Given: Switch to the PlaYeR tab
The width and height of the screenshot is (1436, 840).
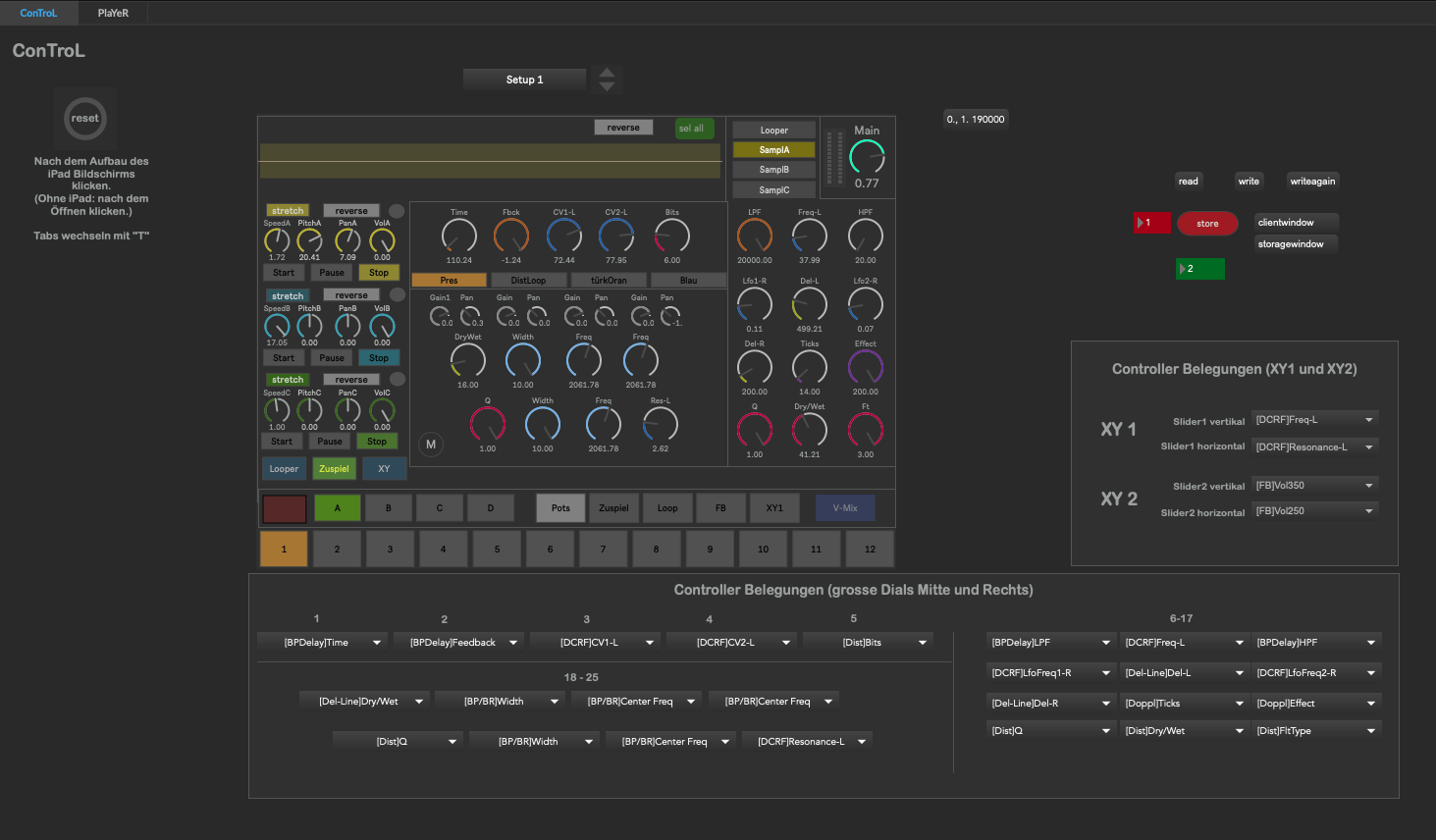Looking at the screenshot, I should [x=113, y=13].
